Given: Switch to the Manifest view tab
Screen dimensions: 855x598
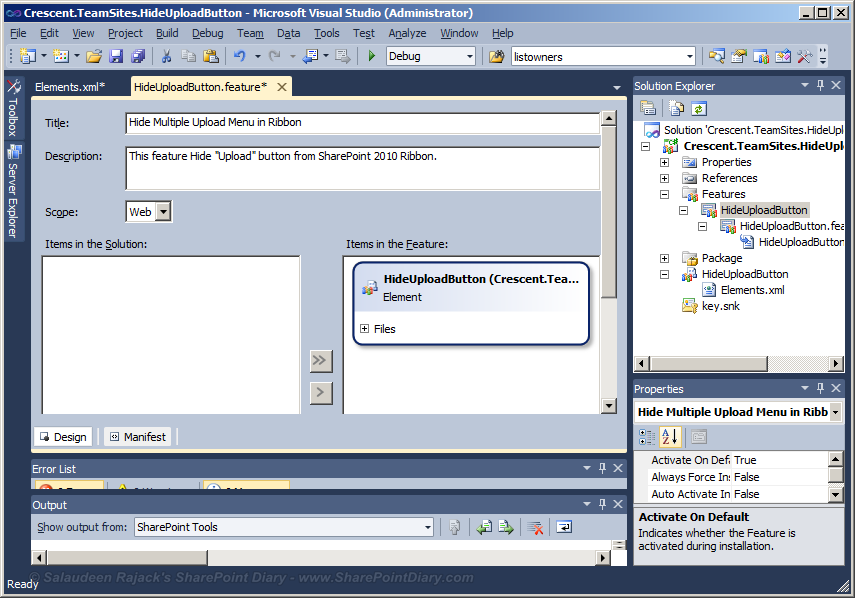Looking at the screenshot, I should point(139,437).
